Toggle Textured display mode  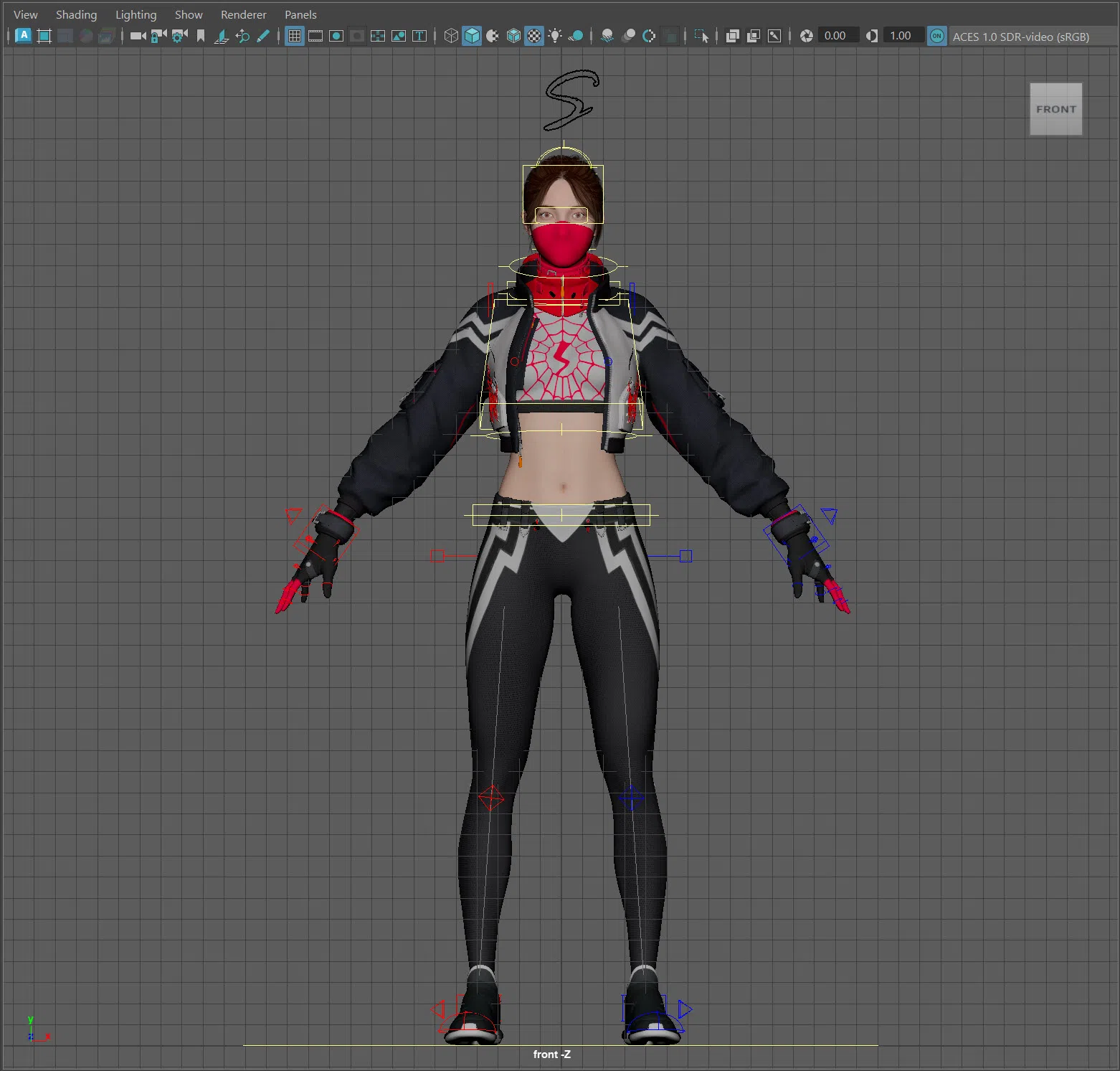534,36
